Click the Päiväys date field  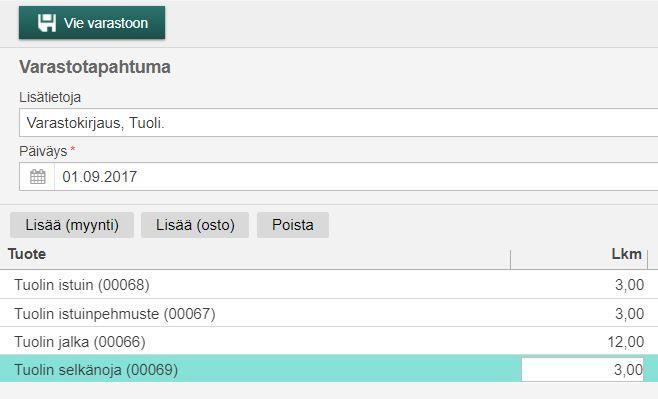point(356,177)
